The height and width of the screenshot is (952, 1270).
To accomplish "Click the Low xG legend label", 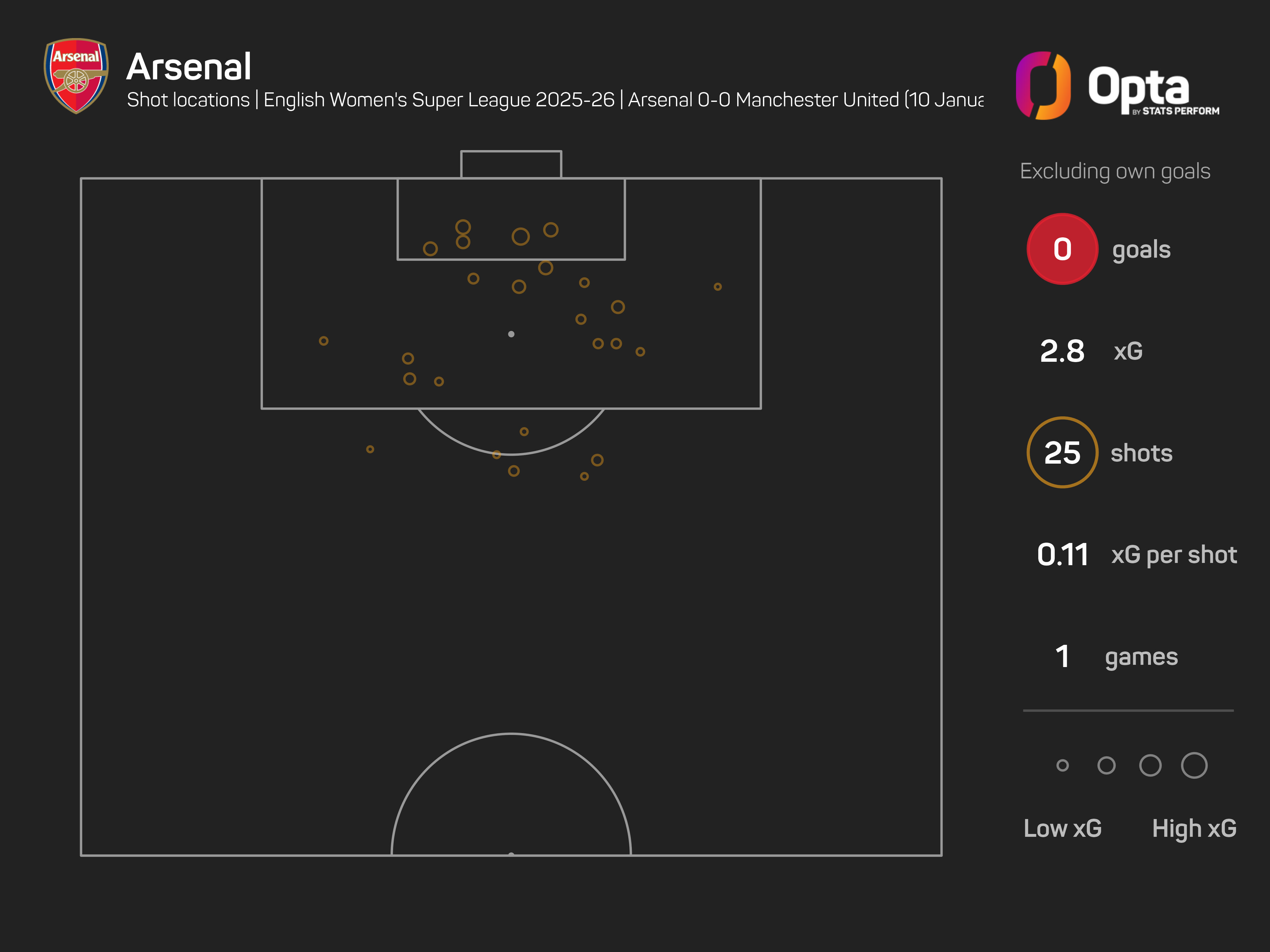I will (x=1062, y=828).
